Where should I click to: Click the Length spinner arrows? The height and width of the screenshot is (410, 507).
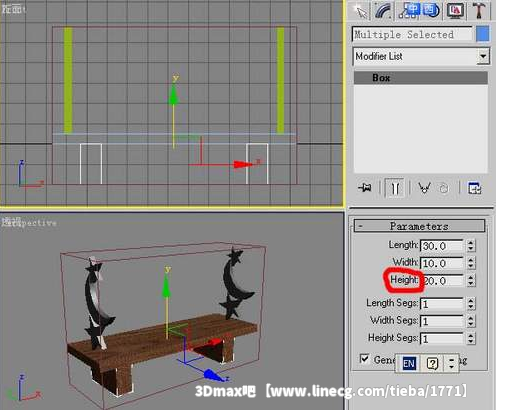click(x=471, y=246)
